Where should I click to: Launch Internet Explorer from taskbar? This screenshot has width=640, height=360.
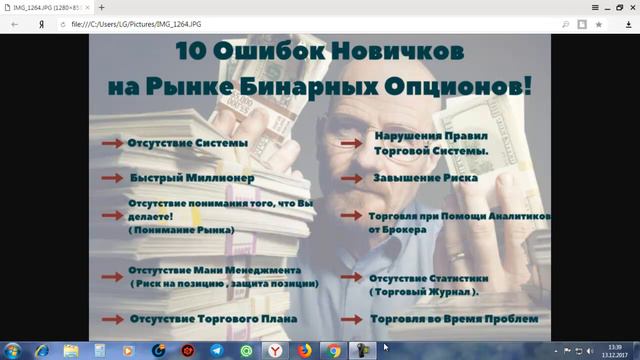[x=41, y=351]
